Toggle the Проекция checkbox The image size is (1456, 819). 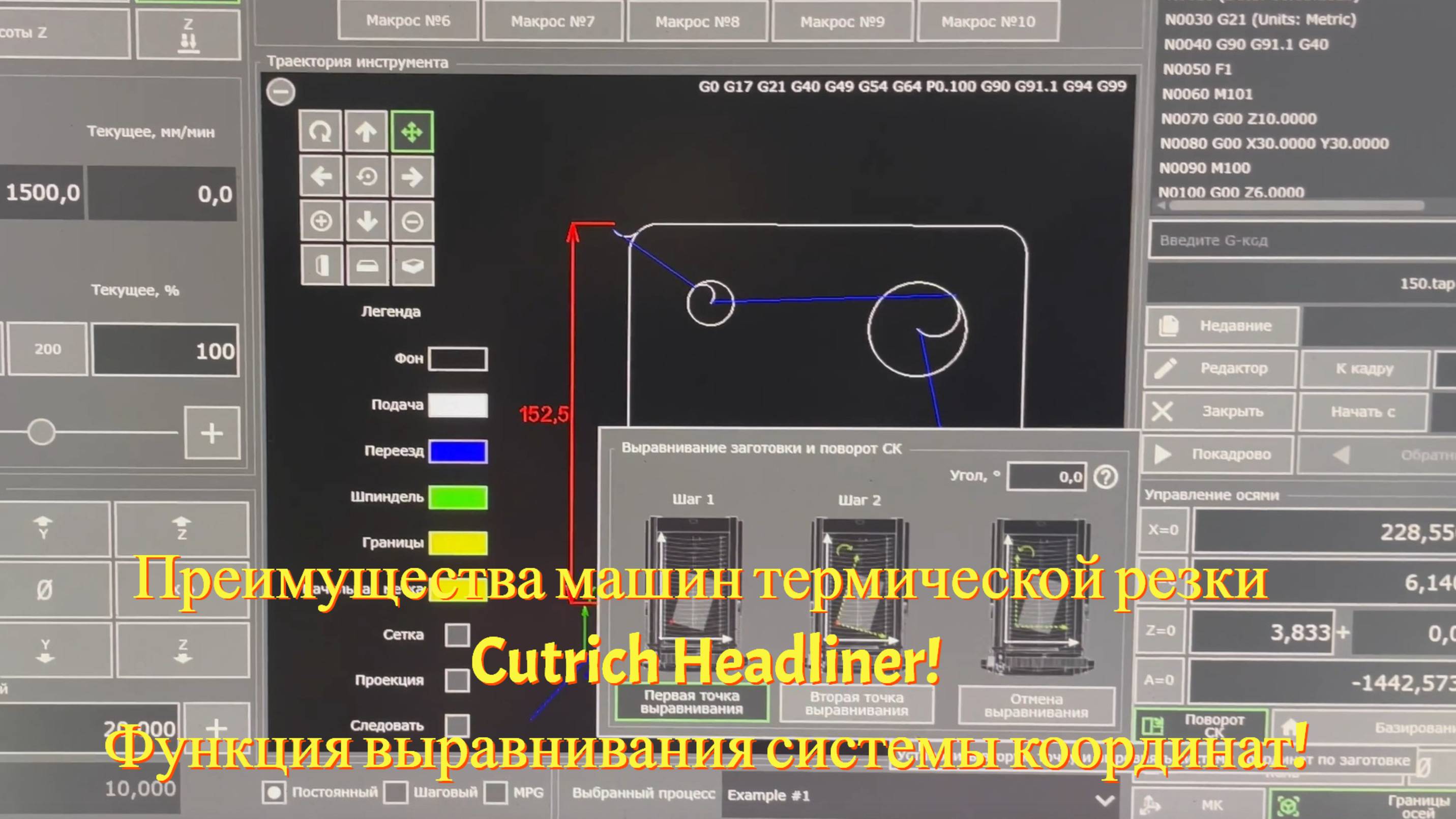(x=457, y=681)
